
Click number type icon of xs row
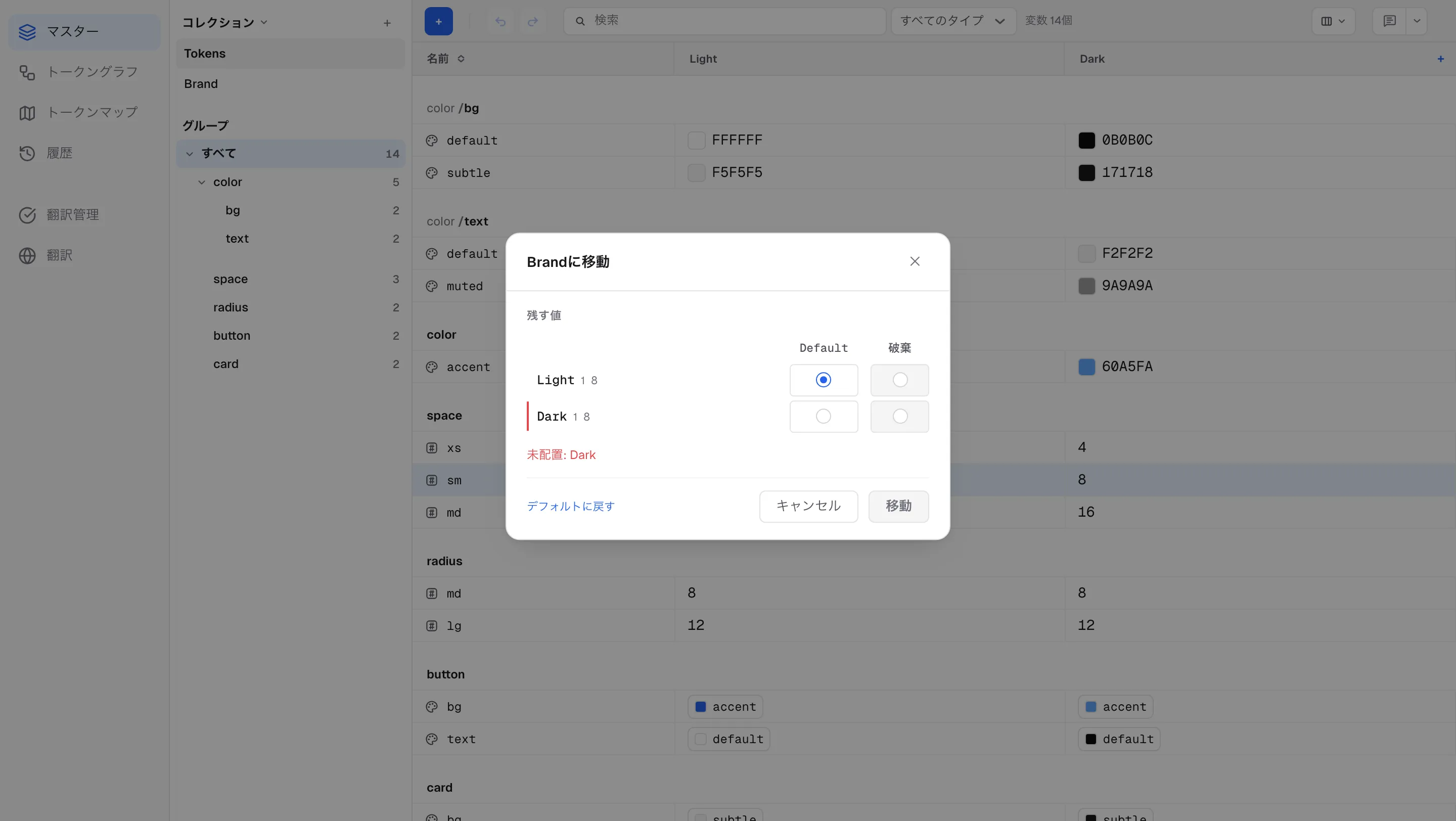click(432, 448)
